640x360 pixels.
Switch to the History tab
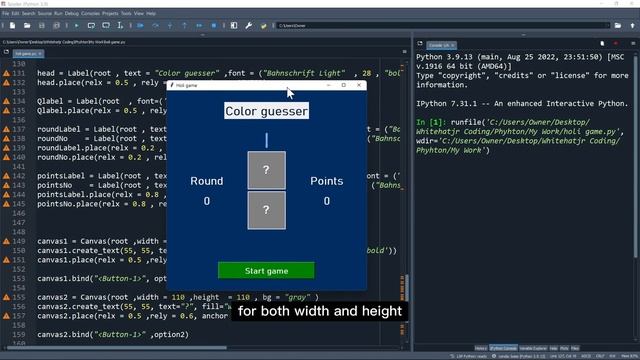click(x=481, y=348)
